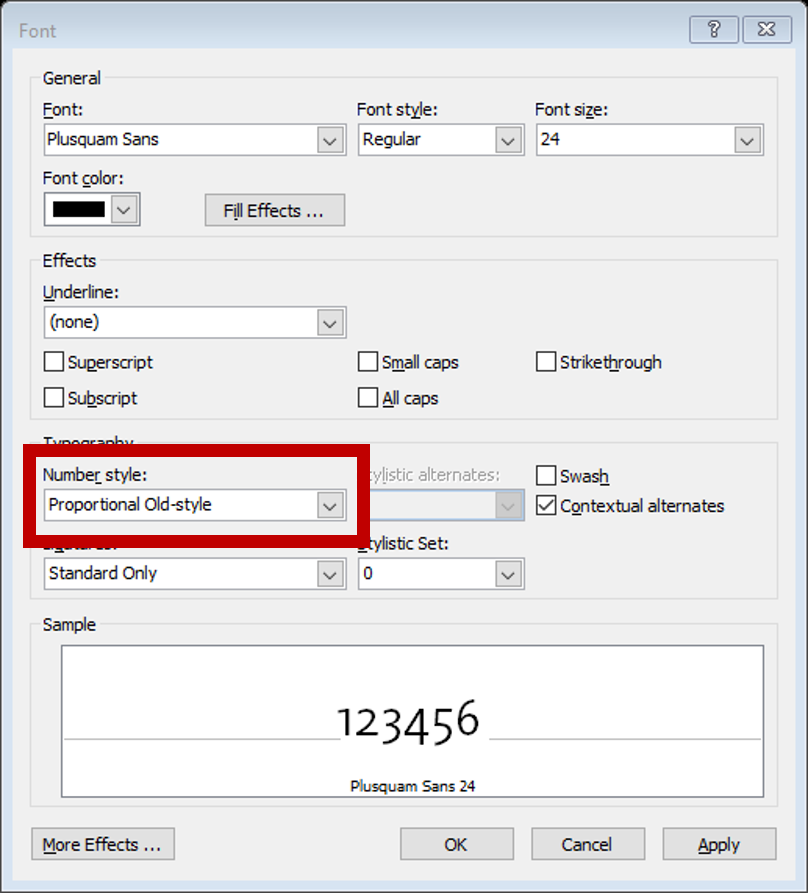808x893 pixels.
Task: Click the Apply button
Action: (x=719, y=844)
